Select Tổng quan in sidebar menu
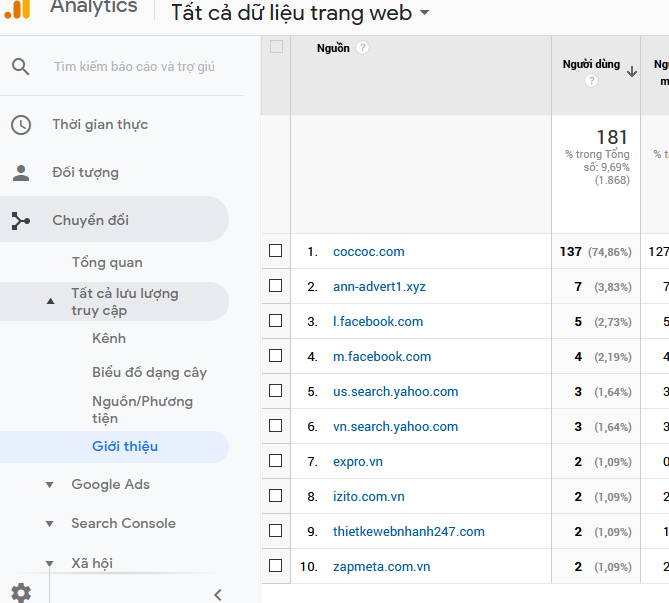Image resolution: width=669 pixels, height=603 pixels. [x=107, y=263]
